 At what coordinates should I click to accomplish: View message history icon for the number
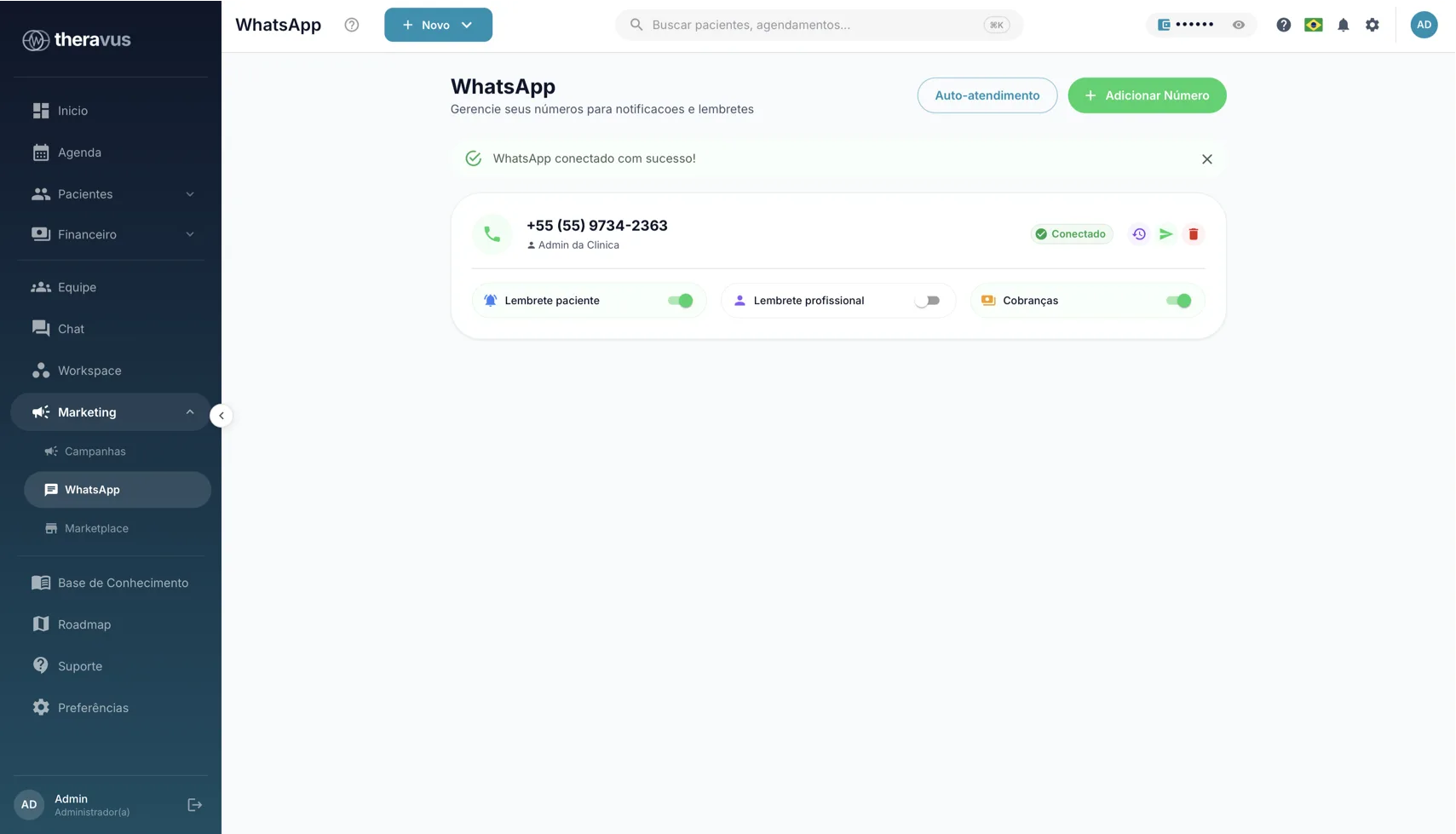click(1138, 234)
